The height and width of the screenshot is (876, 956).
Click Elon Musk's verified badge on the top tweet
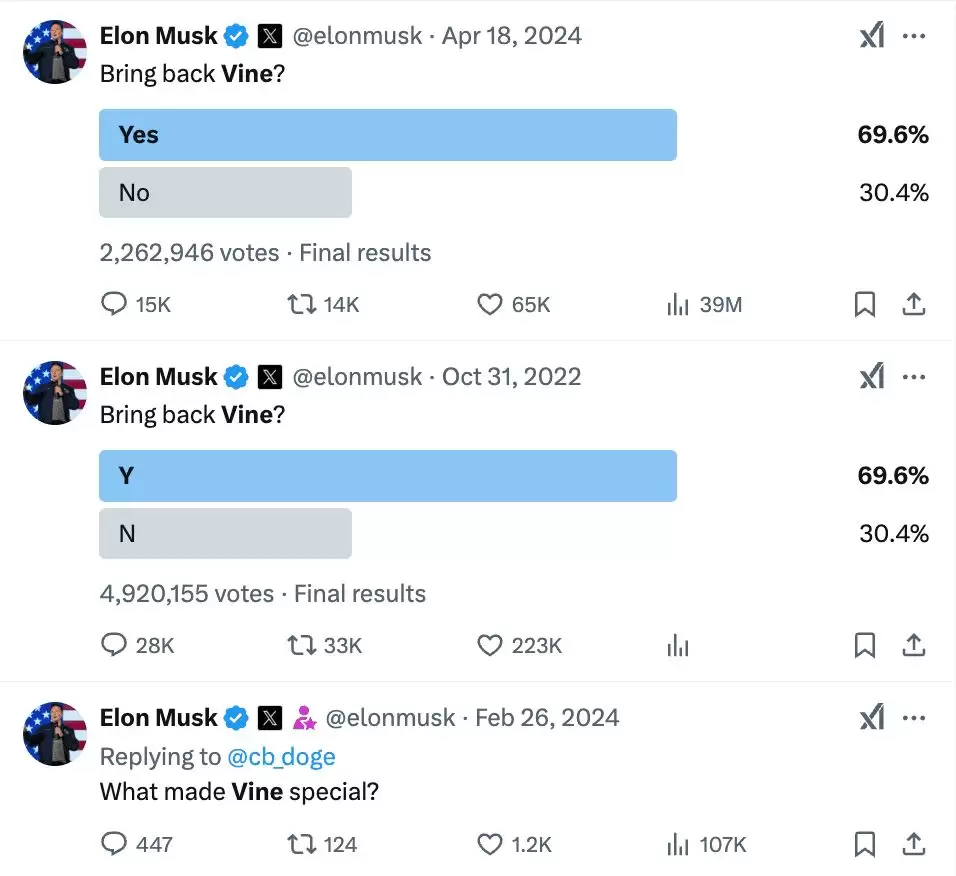[236, 35]
